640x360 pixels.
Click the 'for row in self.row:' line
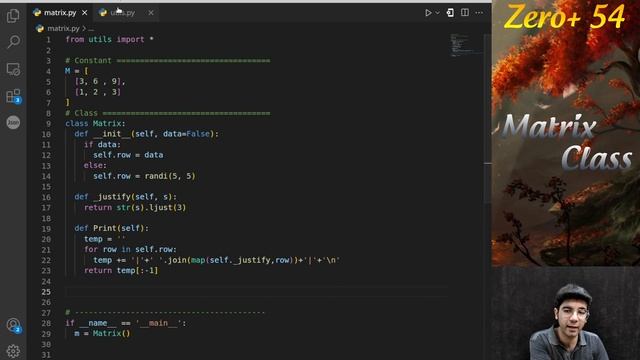pos(130,249)
